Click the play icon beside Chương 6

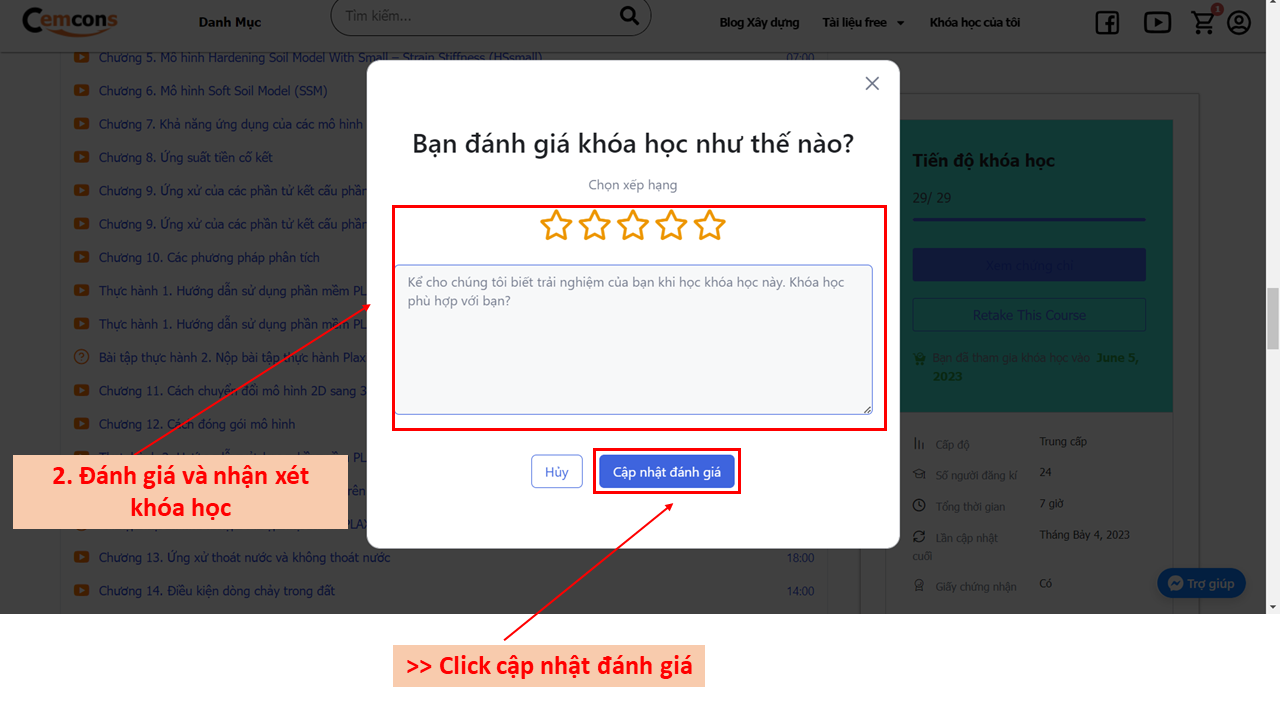(x=82, y=91)
